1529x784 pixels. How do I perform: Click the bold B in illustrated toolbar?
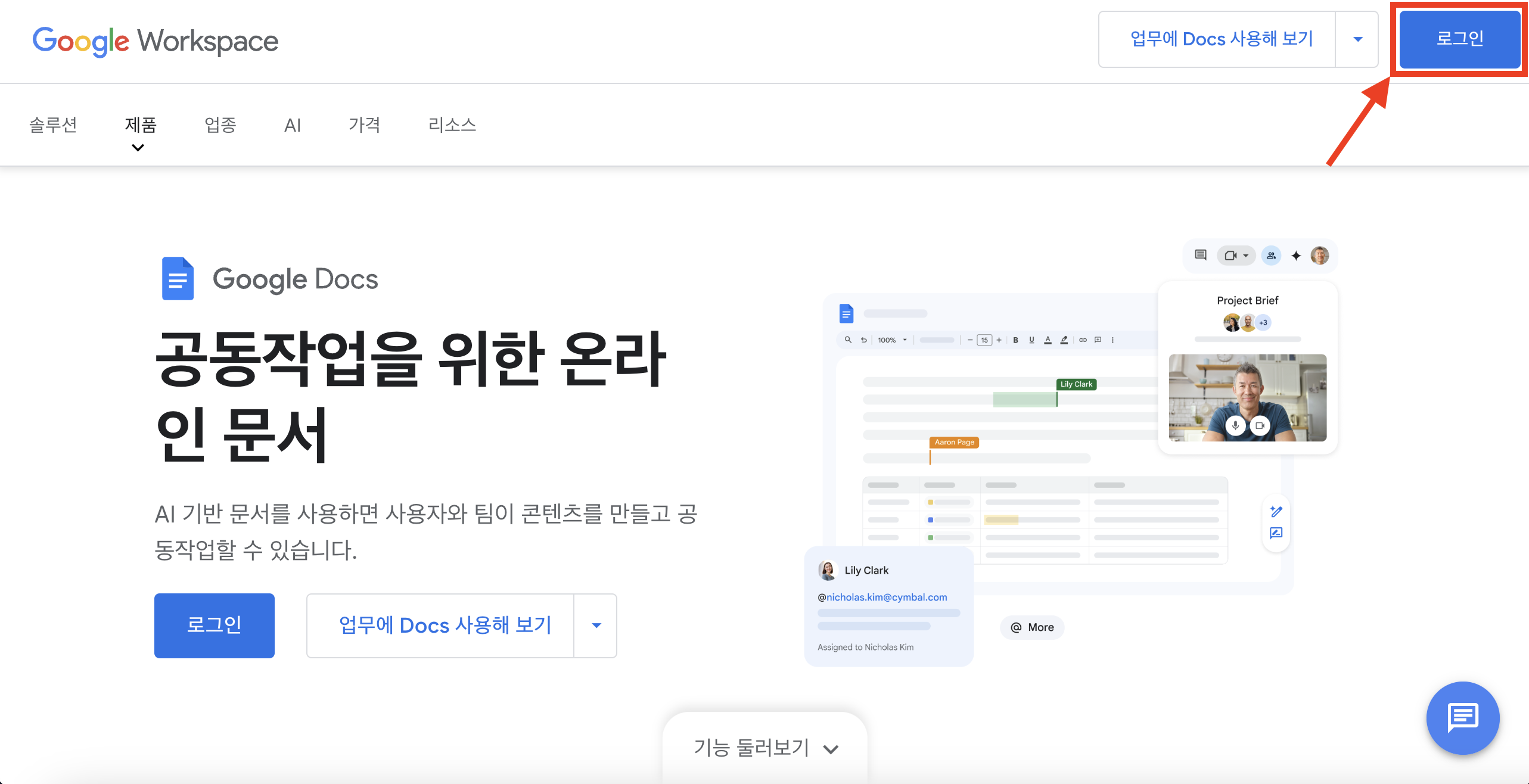[1015, 340]
